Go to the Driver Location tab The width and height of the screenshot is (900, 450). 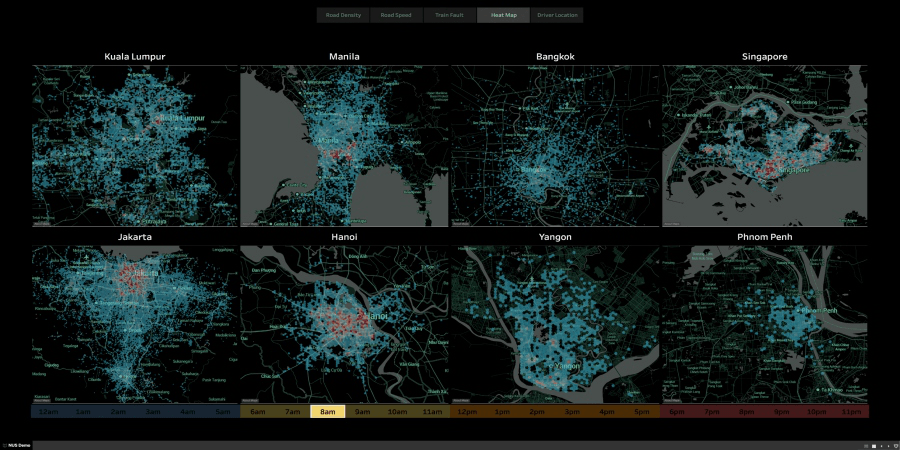(x=557, y=15)
